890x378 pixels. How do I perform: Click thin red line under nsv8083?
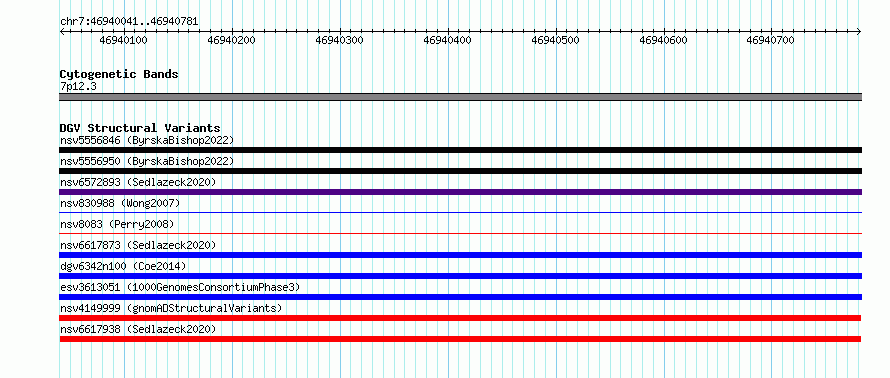click(460, 233)
